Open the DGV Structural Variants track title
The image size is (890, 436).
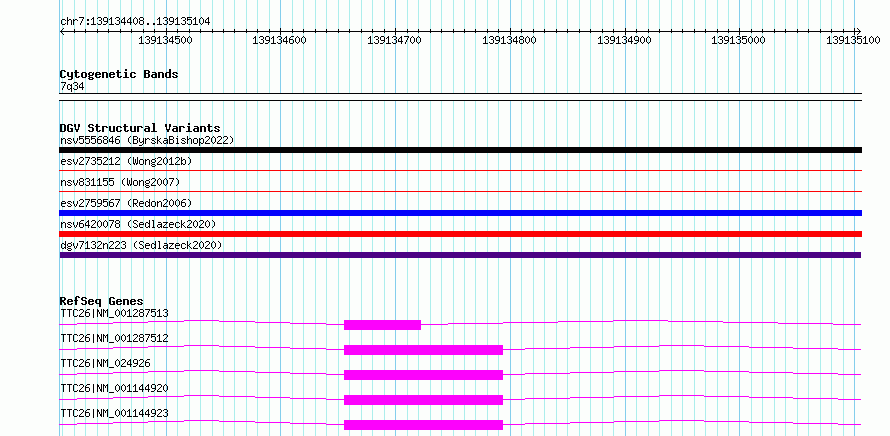click(x=140, y=128)
